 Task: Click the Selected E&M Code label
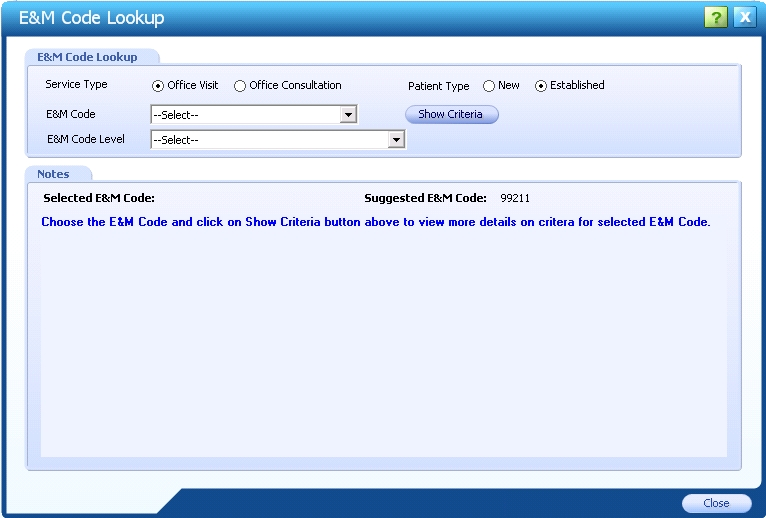click(x=99, y=198)
